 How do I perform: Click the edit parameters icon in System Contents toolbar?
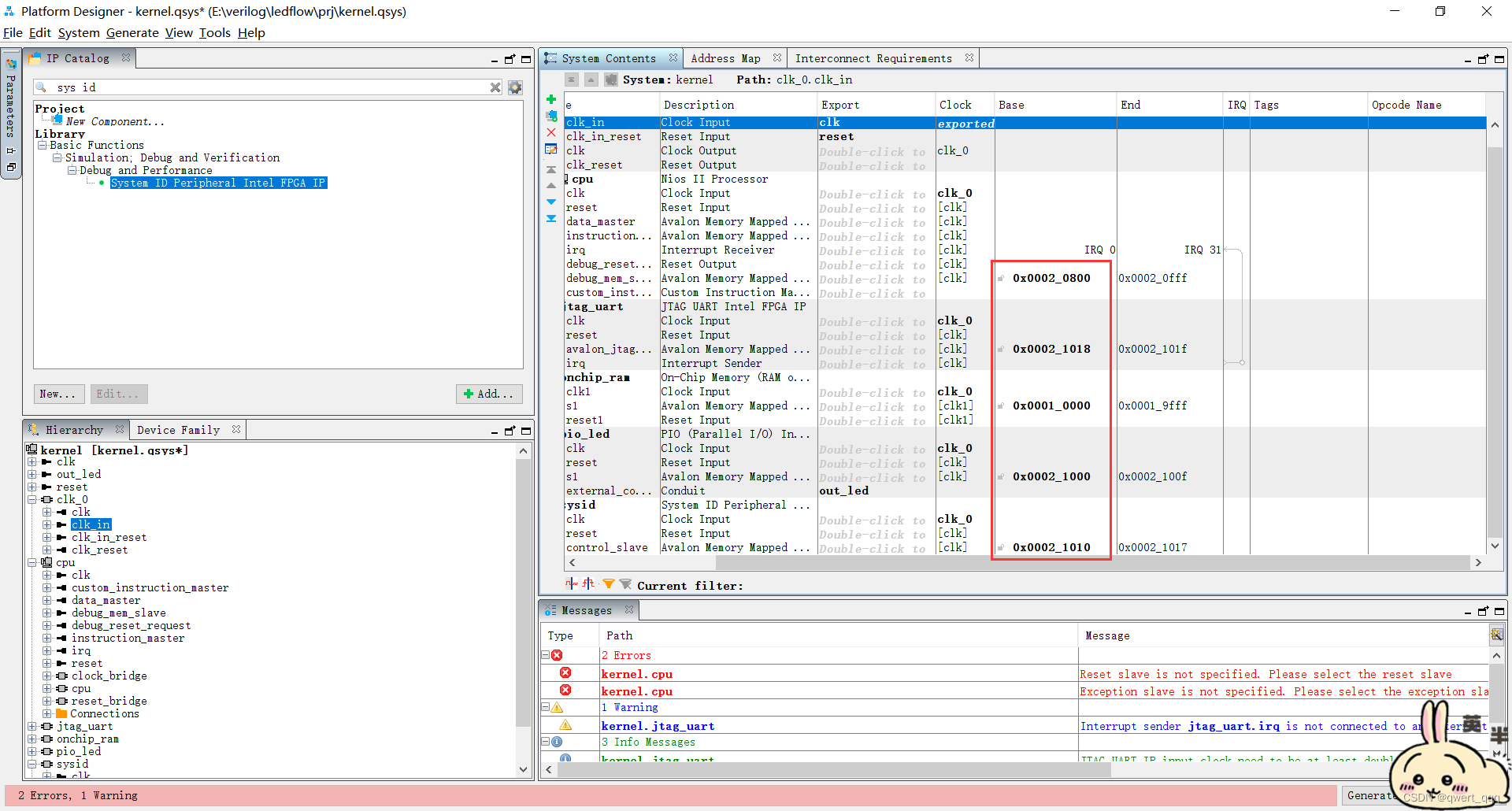pyautogui.click(x=551, y=149)
